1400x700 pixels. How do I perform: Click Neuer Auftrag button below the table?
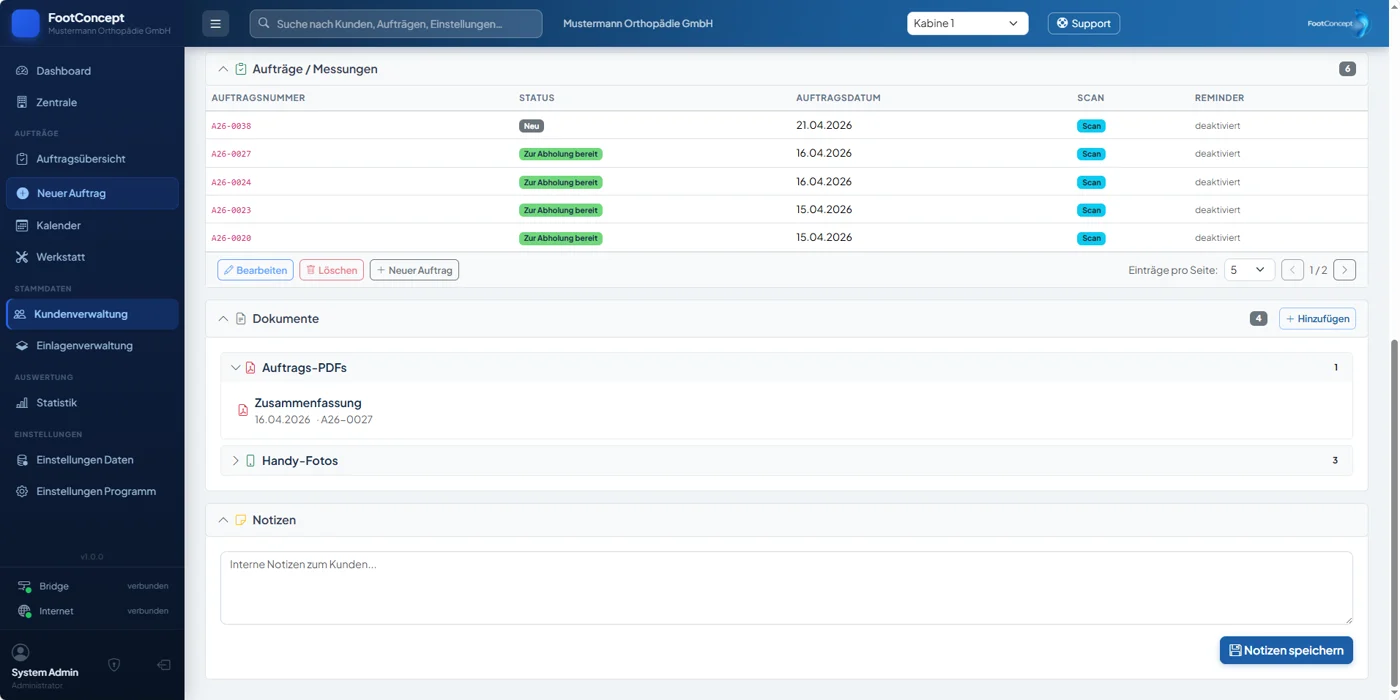[414, 270]
